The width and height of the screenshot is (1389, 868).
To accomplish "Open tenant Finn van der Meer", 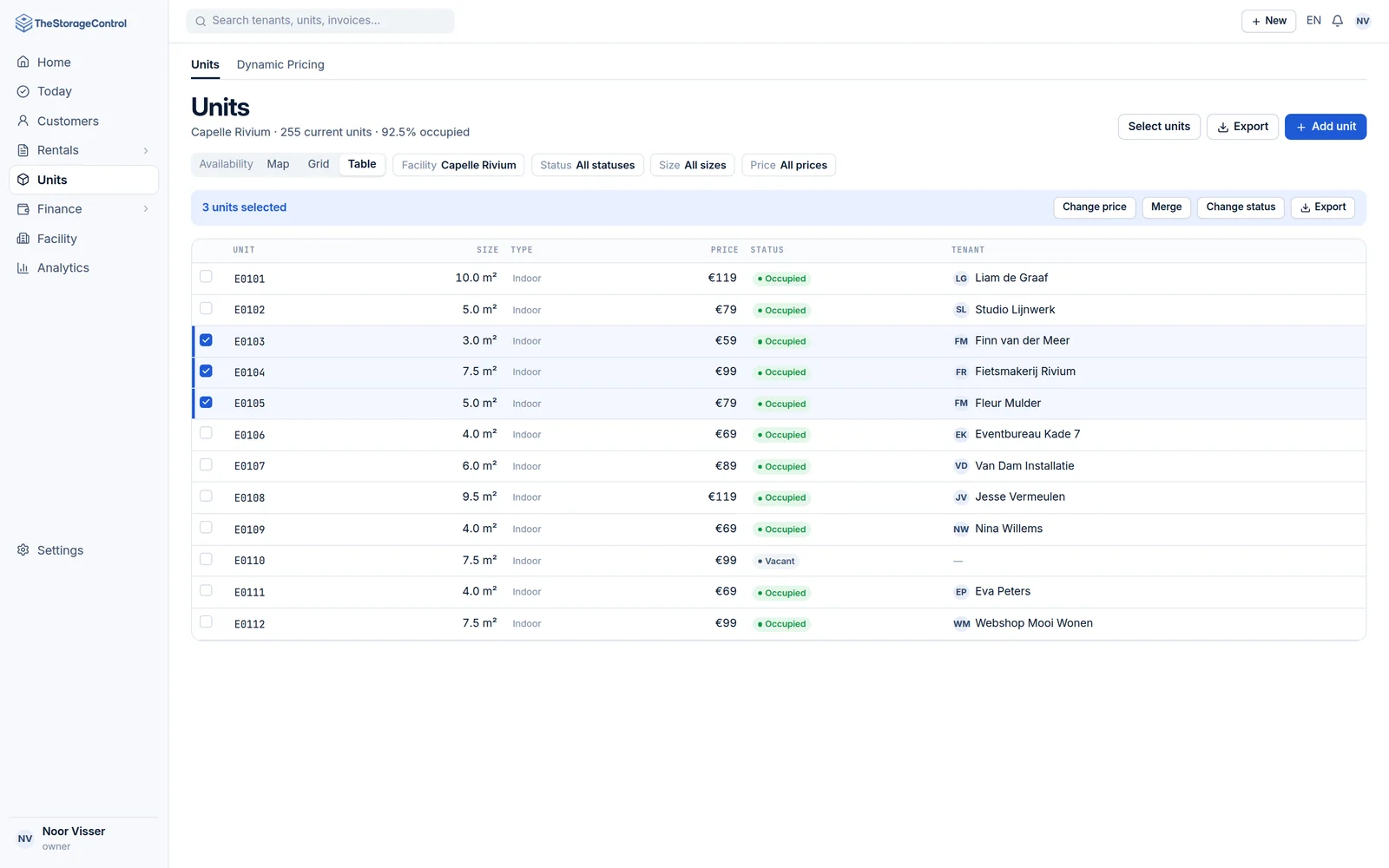I will (x=1022, y=341).
